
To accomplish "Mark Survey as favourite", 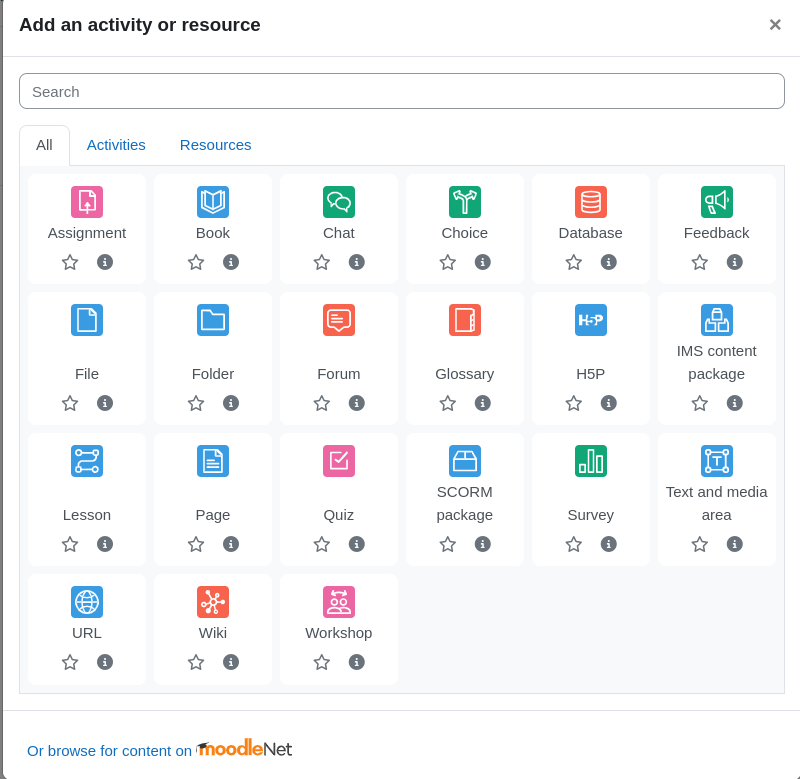I will tap(574, 544).
